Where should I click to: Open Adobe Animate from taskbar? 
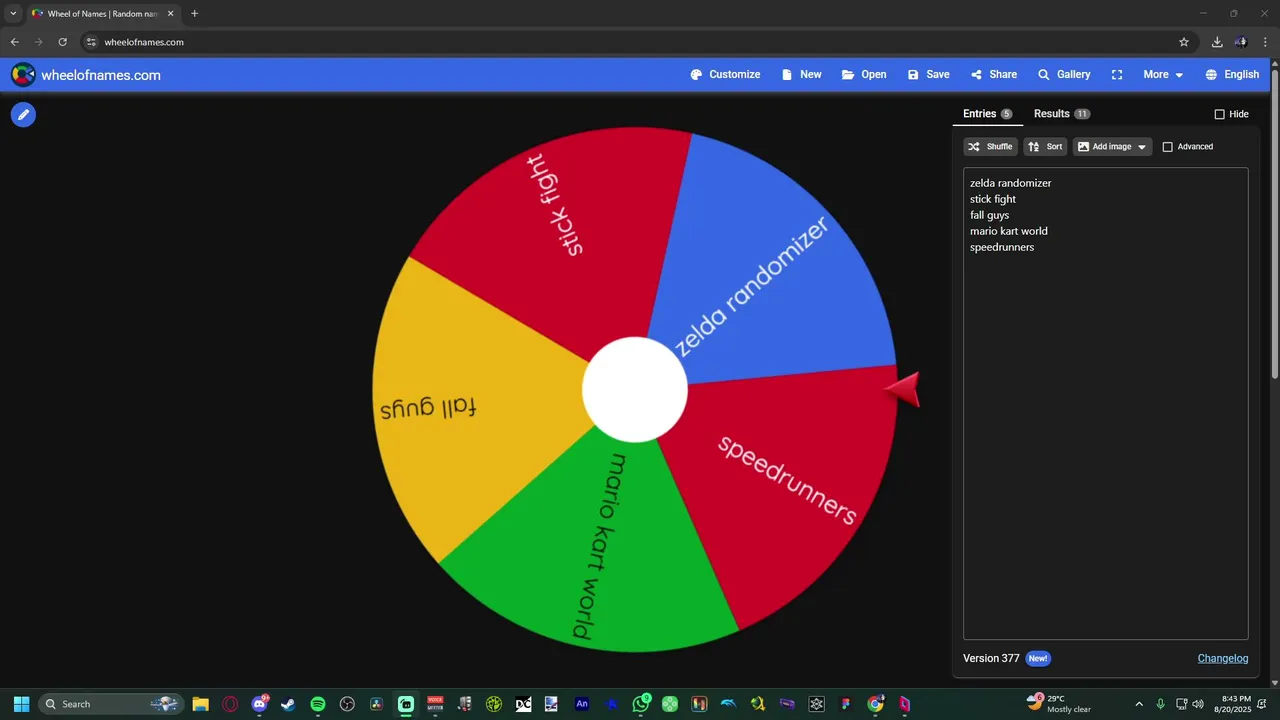point(582,704)
